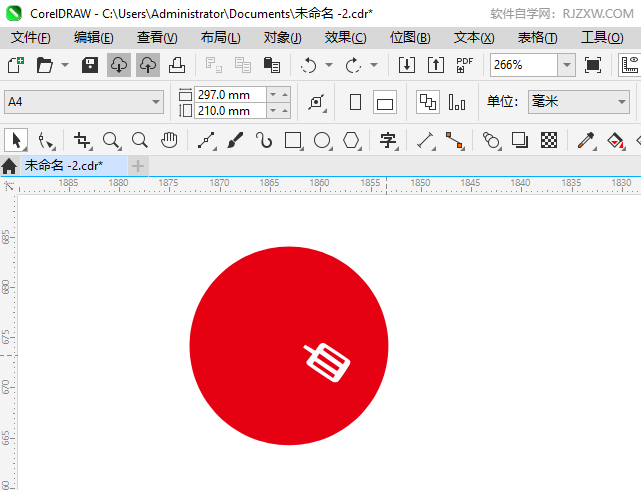This screenshot has width=641, height=490.
Task: Open the 文件(F) menu
Action: [31, 38]
